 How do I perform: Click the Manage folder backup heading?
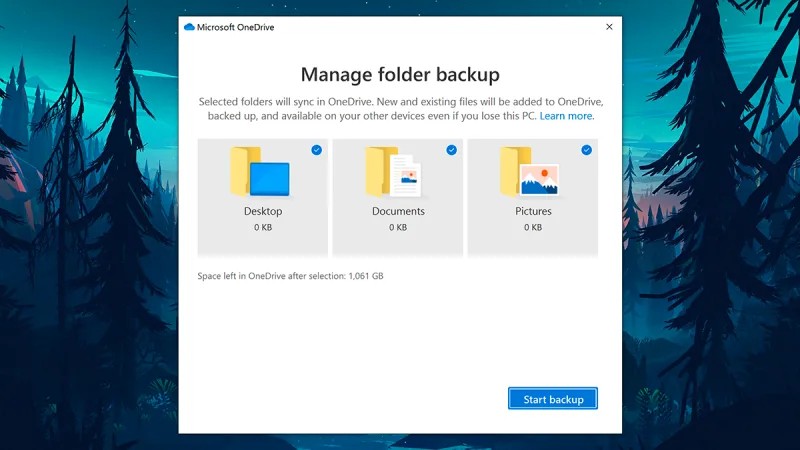pos(400,74)
